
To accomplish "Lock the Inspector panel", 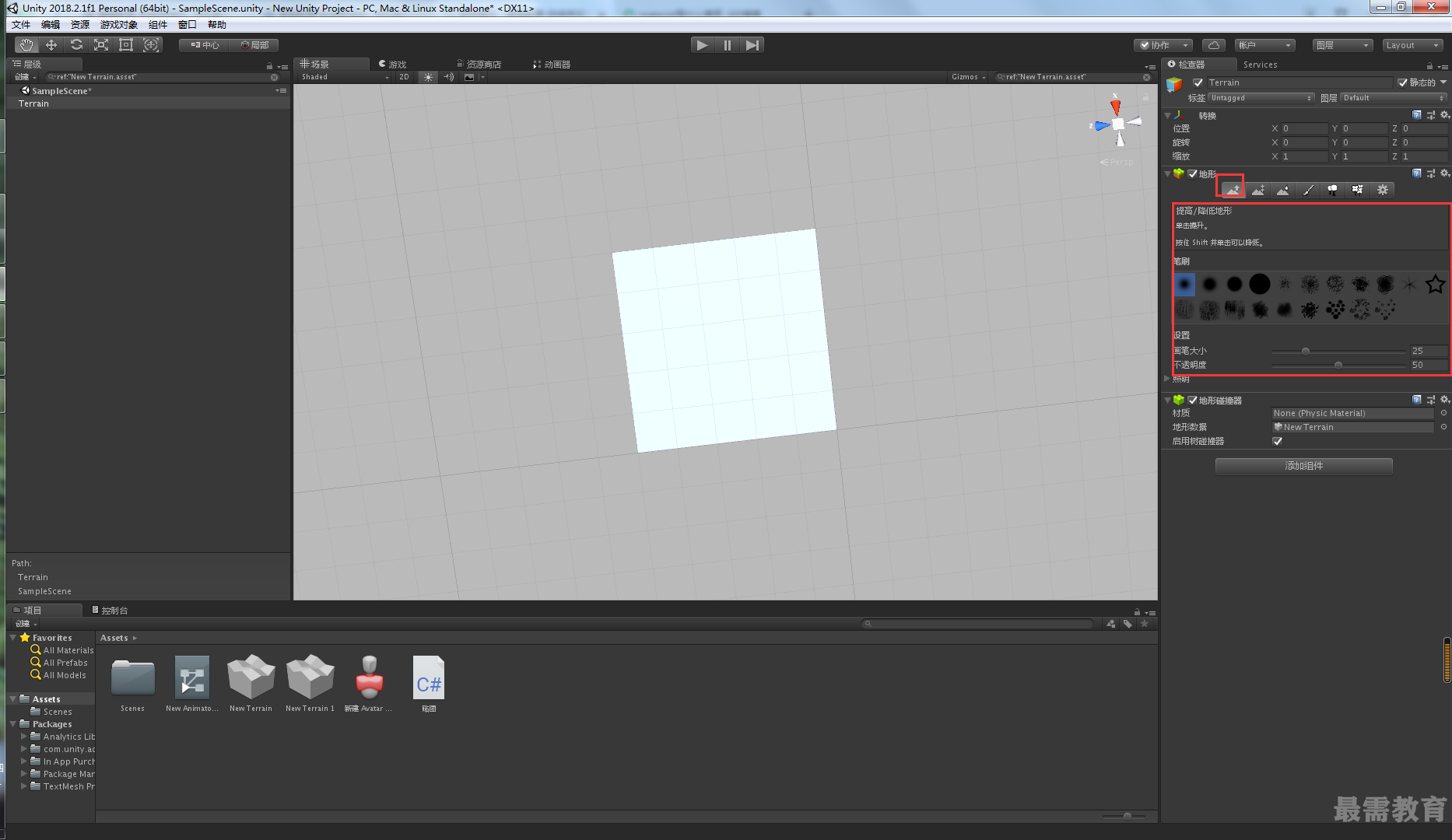I will click(1429, 66).
